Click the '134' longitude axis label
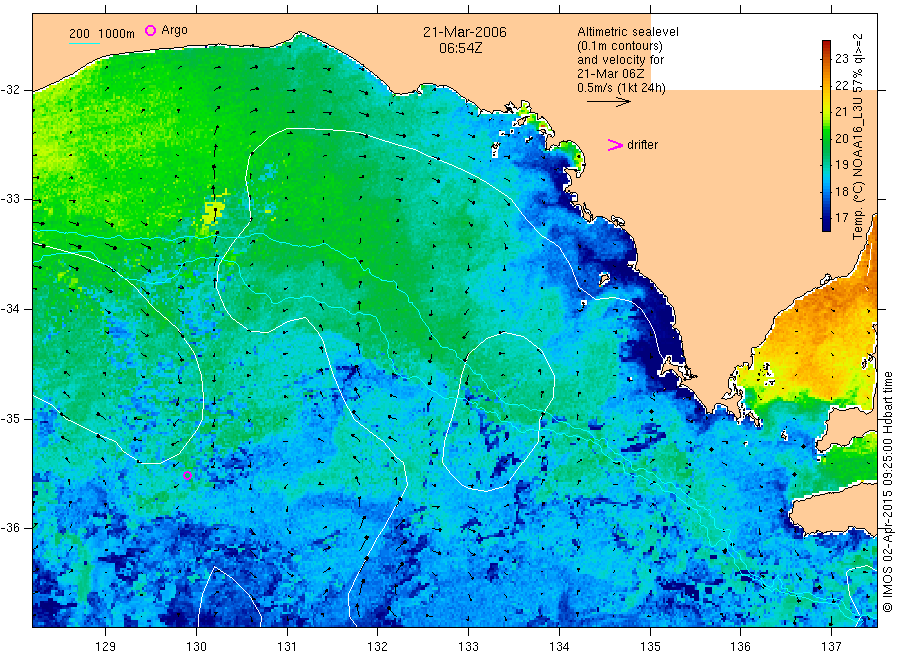The height and width of the screenshot is (660, 900). (559, 647)
